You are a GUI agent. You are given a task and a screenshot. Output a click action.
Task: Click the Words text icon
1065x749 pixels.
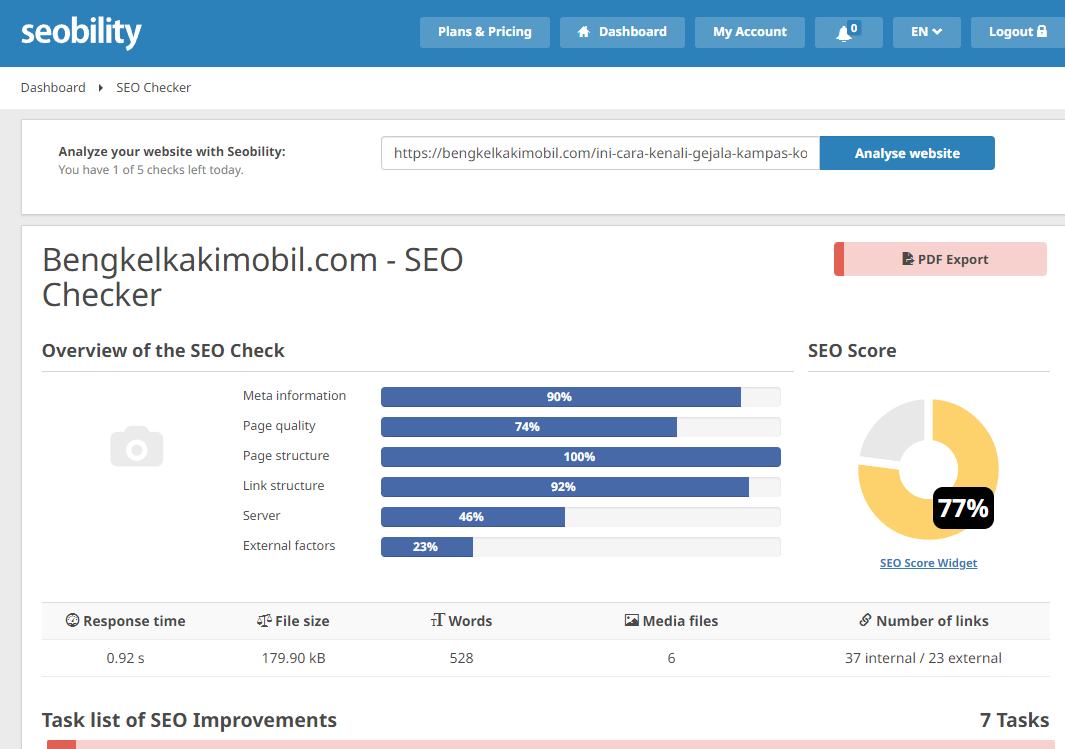437,619
